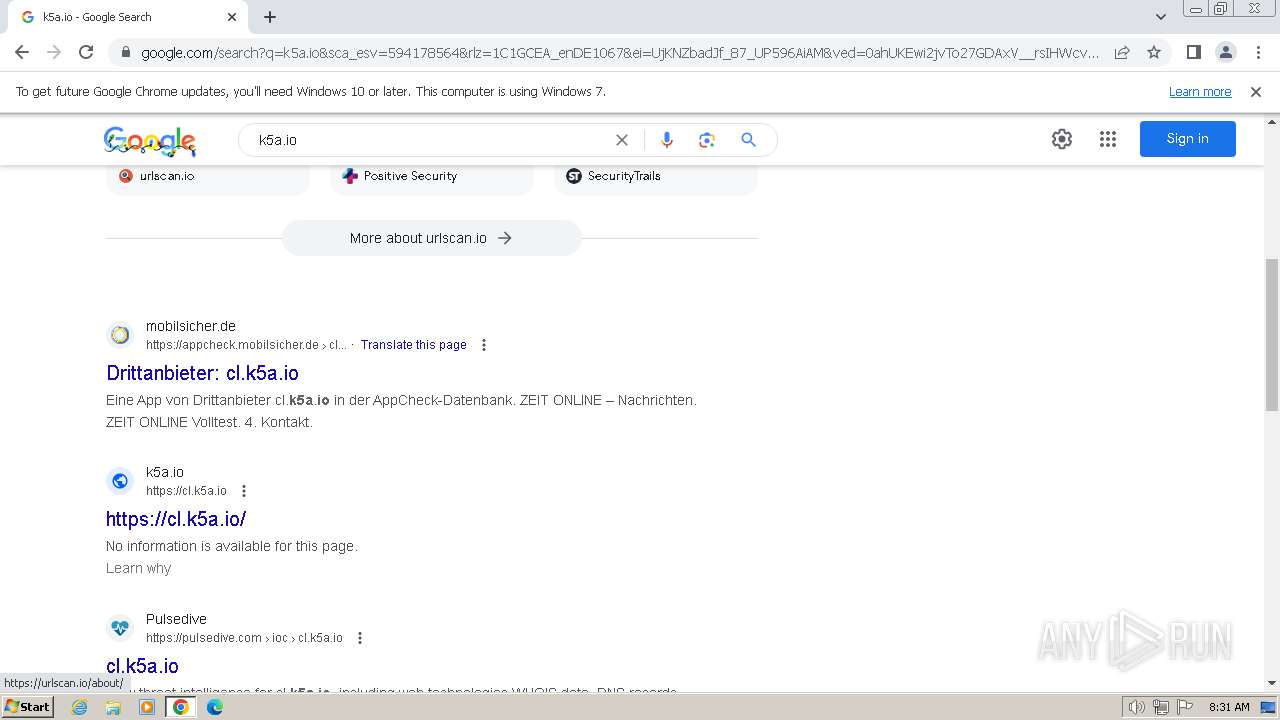Viewport: 1280px width, 720px height.
Task: Click Learn why link
Action: pos(138,568)
